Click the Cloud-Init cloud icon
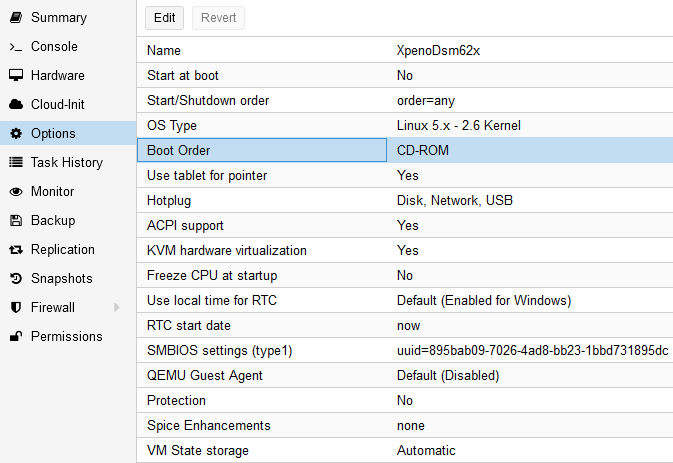Screen dimensions: 673x463 pos(15,105)
